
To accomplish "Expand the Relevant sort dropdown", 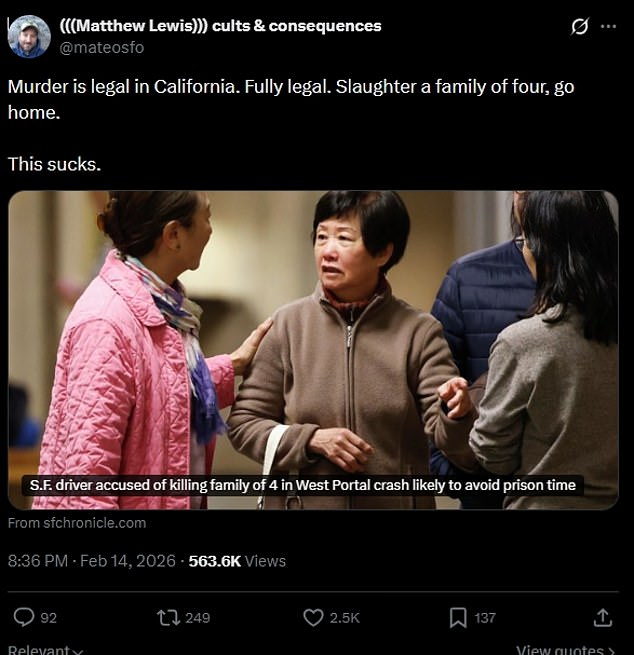I will pyautogui.click(x=46, y=650).
